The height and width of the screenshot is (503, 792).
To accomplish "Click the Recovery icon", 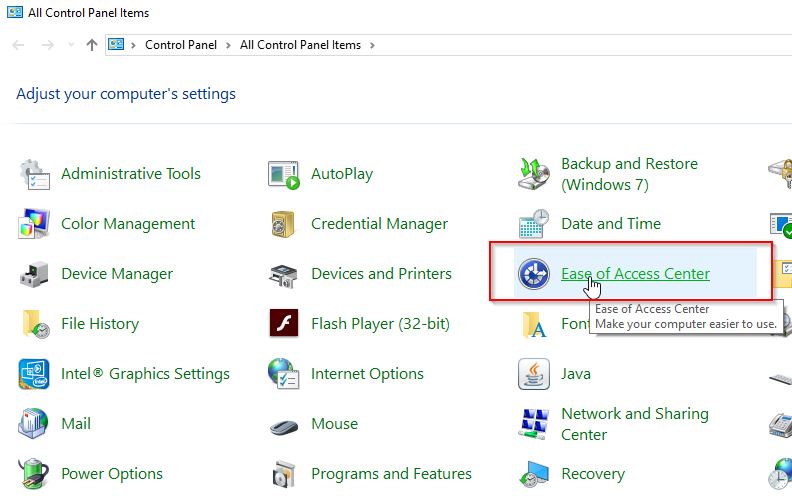I will 534,474.
